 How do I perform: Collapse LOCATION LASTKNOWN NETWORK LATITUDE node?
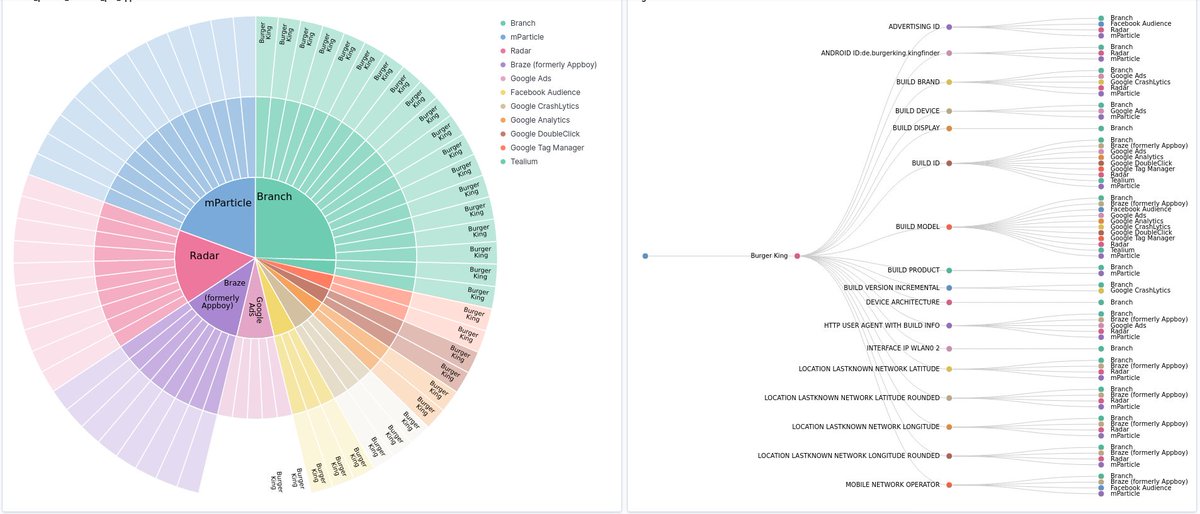[949, 369]
